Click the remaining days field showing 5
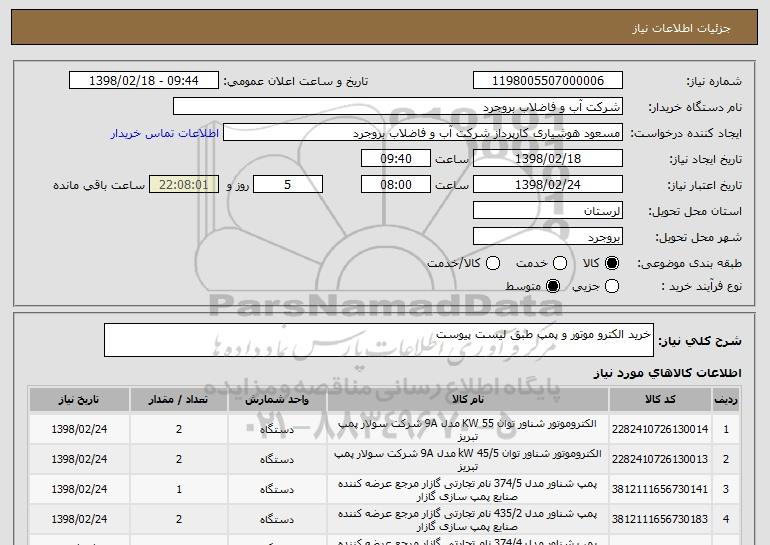 coord(288,185)
